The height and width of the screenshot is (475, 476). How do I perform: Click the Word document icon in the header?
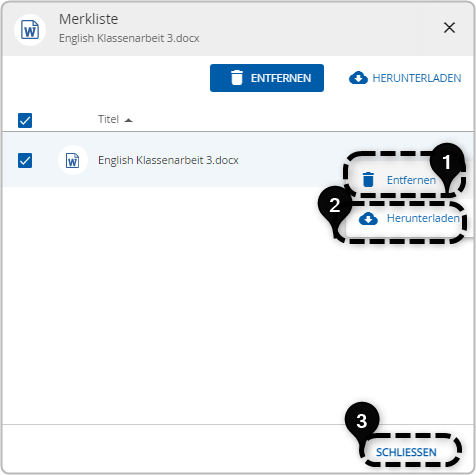click(30, 30)
